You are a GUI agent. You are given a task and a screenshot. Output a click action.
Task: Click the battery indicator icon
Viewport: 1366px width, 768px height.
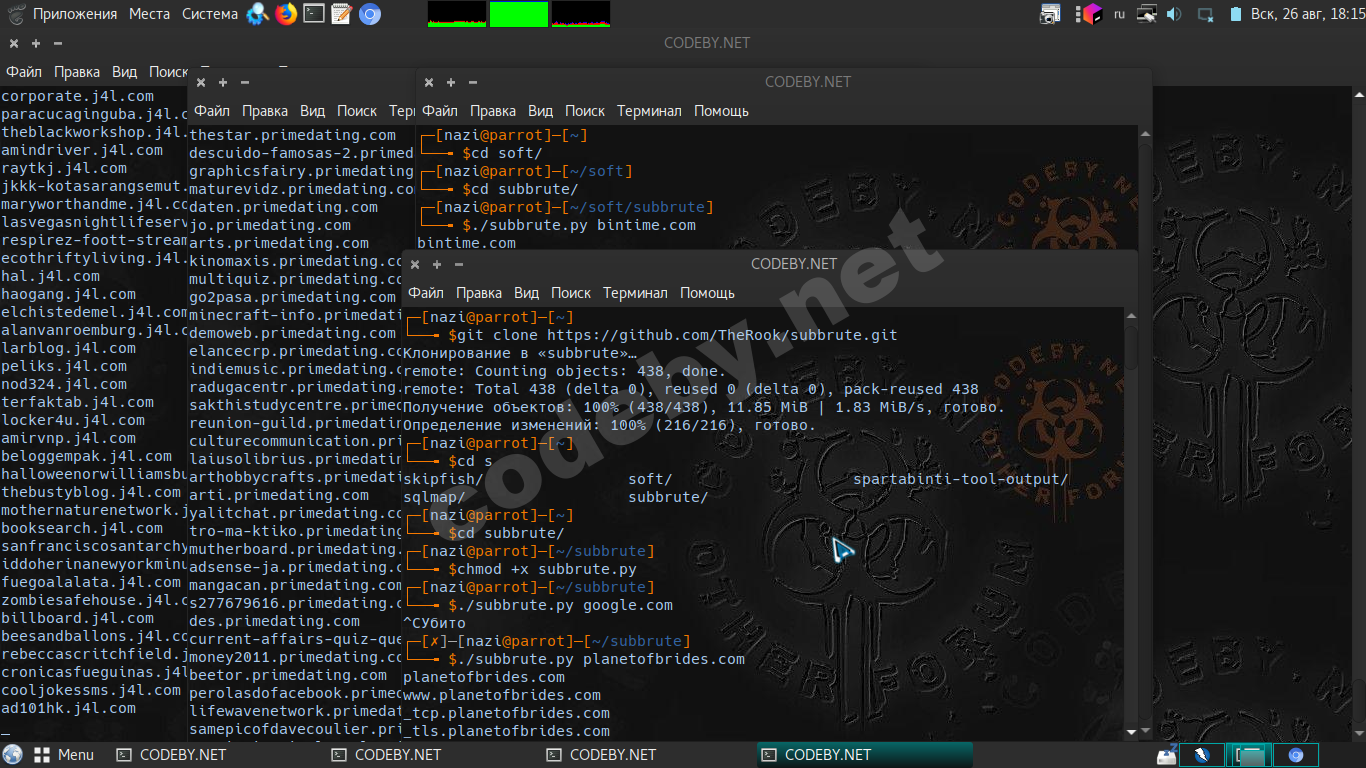(x=1236, y=14)
